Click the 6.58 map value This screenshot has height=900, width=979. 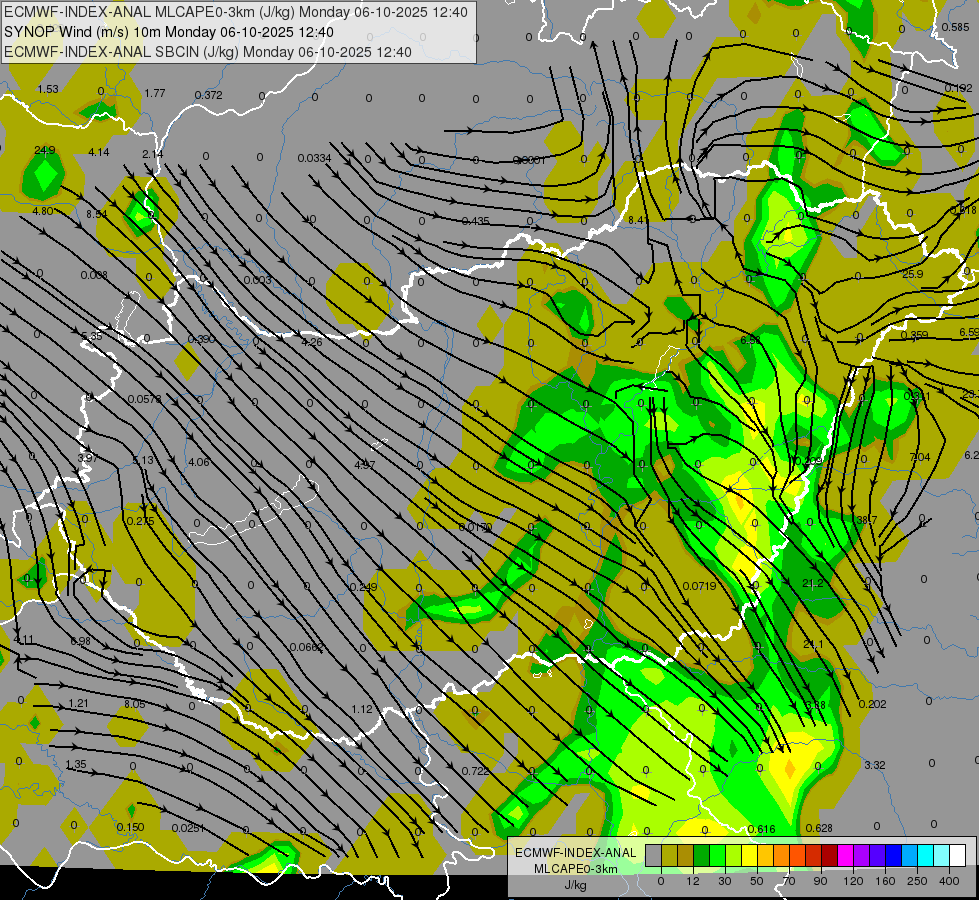(750, 340)
